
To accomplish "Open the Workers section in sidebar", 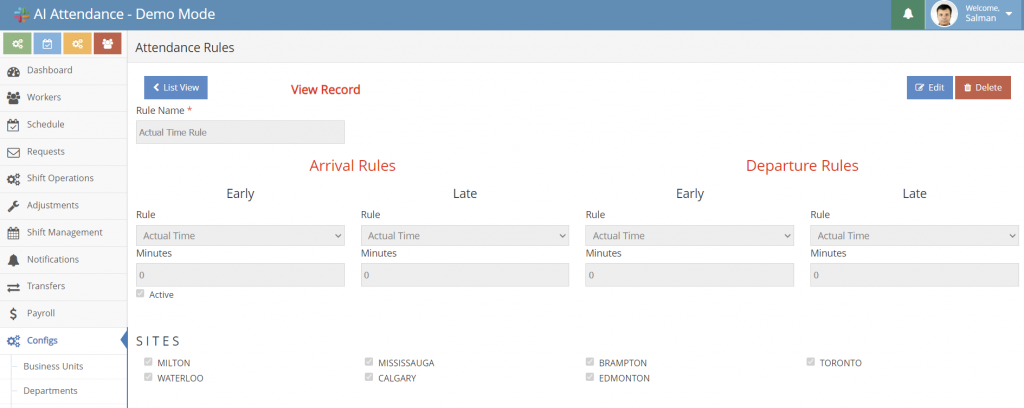I will tap(43, 97).
